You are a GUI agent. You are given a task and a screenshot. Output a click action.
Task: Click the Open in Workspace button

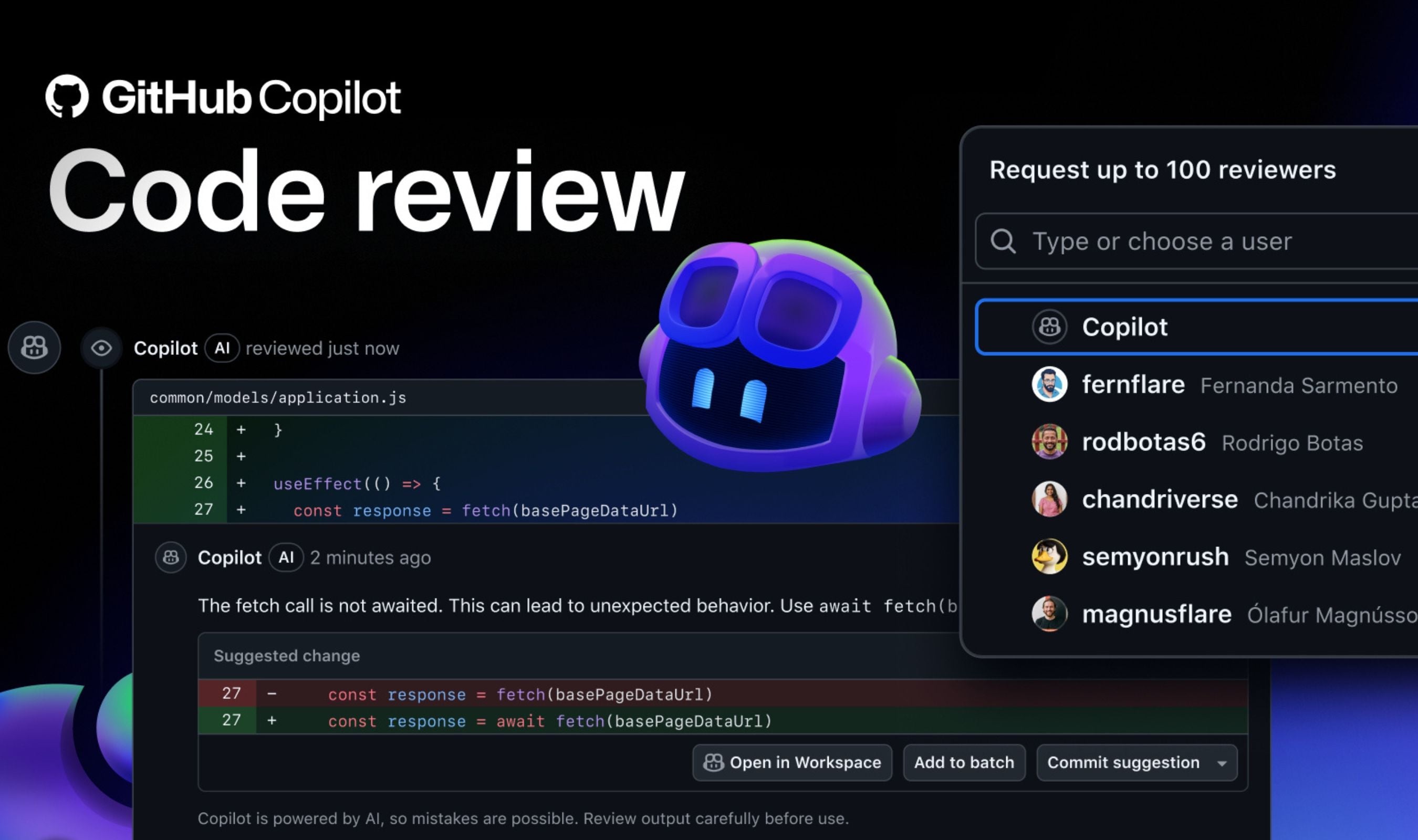(x=792, y=762)
